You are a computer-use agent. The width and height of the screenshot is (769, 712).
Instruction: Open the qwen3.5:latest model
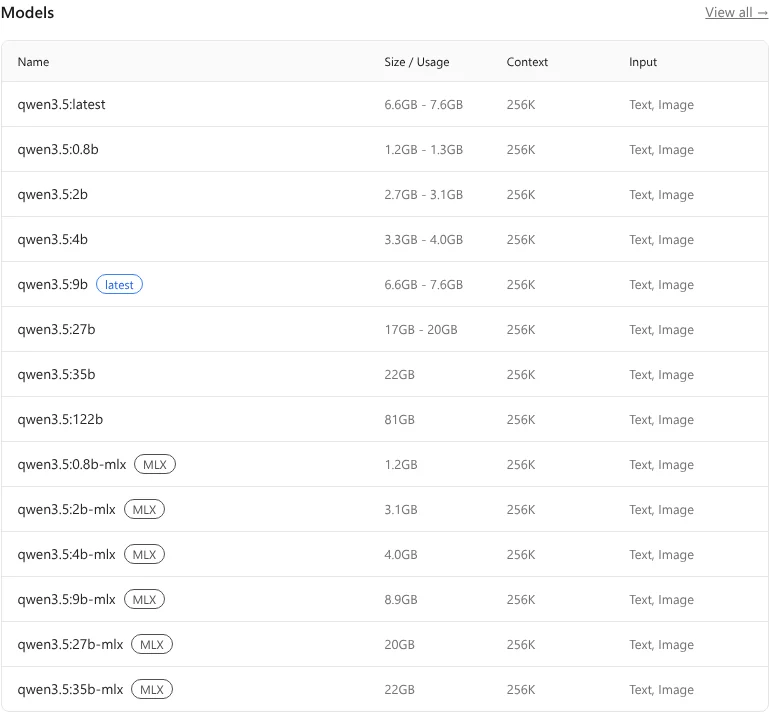click(61, 104)
